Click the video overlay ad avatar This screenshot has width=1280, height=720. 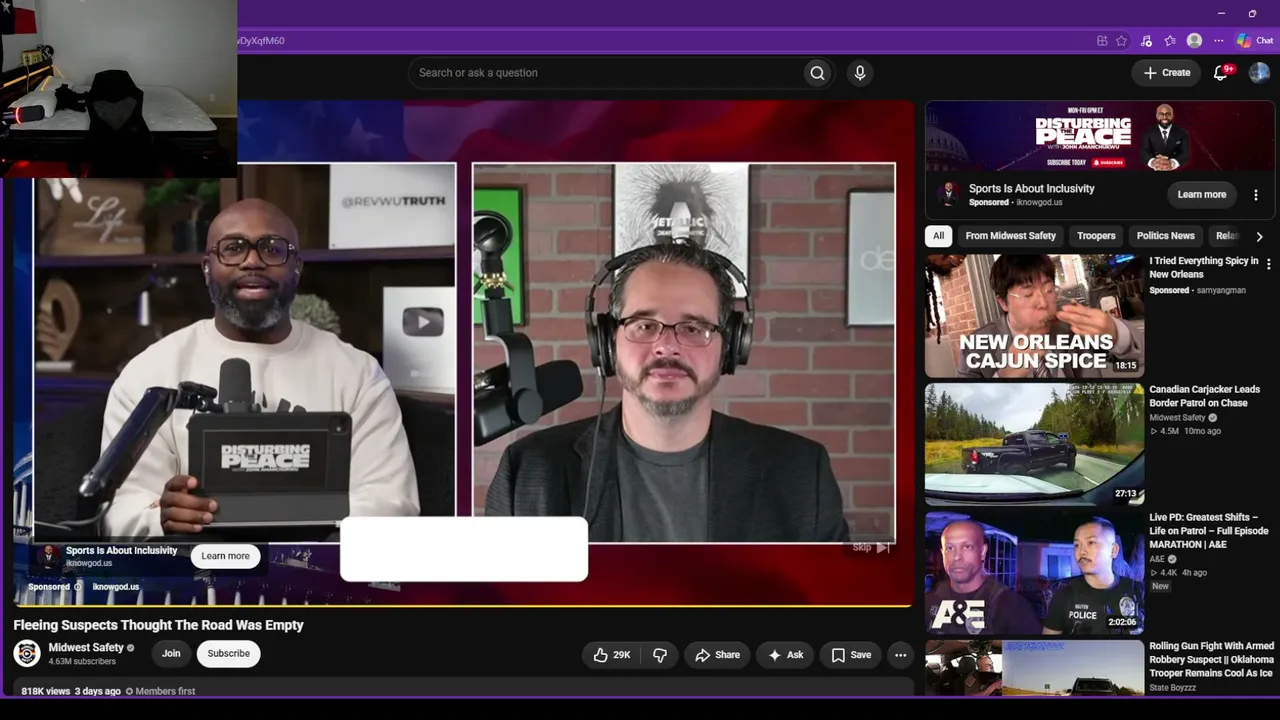48,556
